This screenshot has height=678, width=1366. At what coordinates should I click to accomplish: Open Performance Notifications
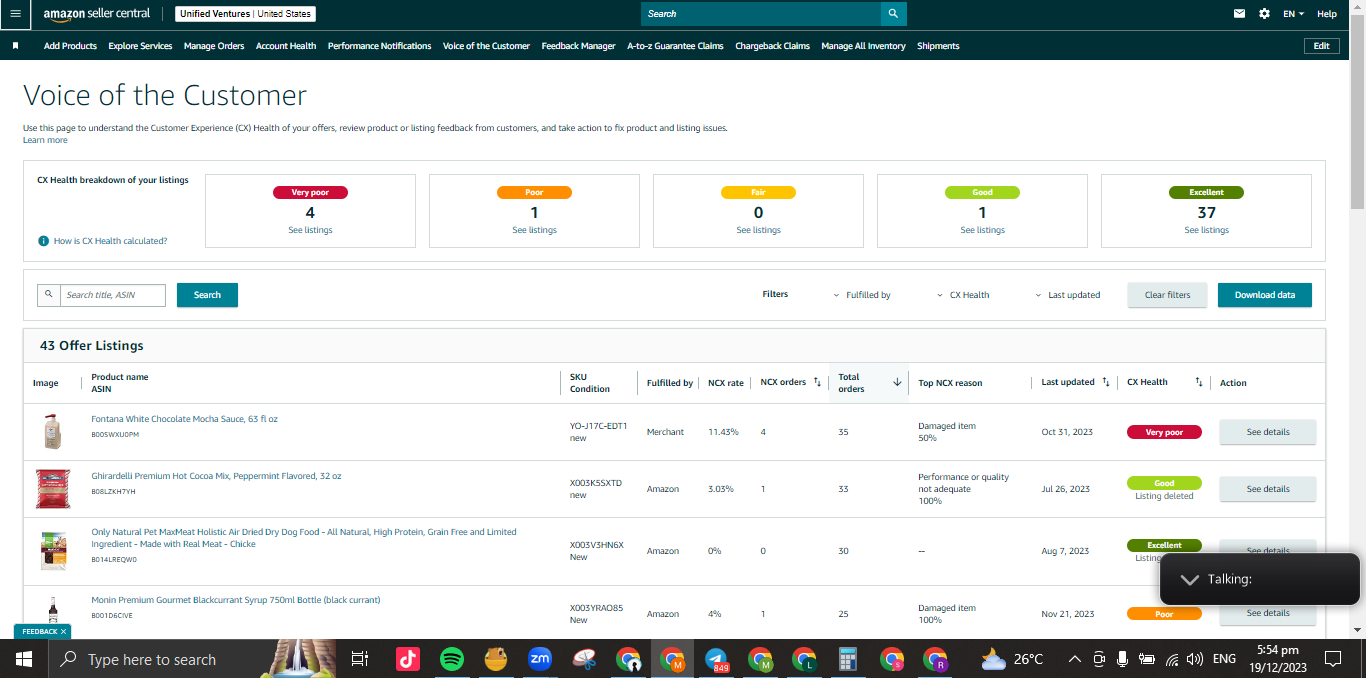tap(380, 46)
